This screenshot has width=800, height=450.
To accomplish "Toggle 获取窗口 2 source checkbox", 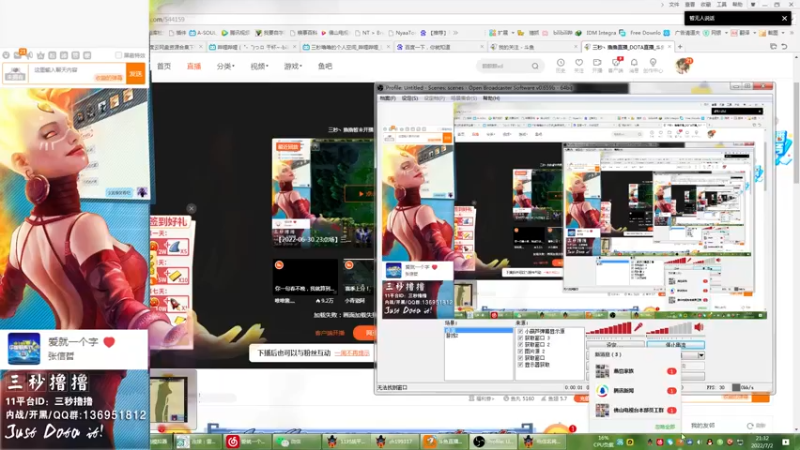I will point(520,344).
